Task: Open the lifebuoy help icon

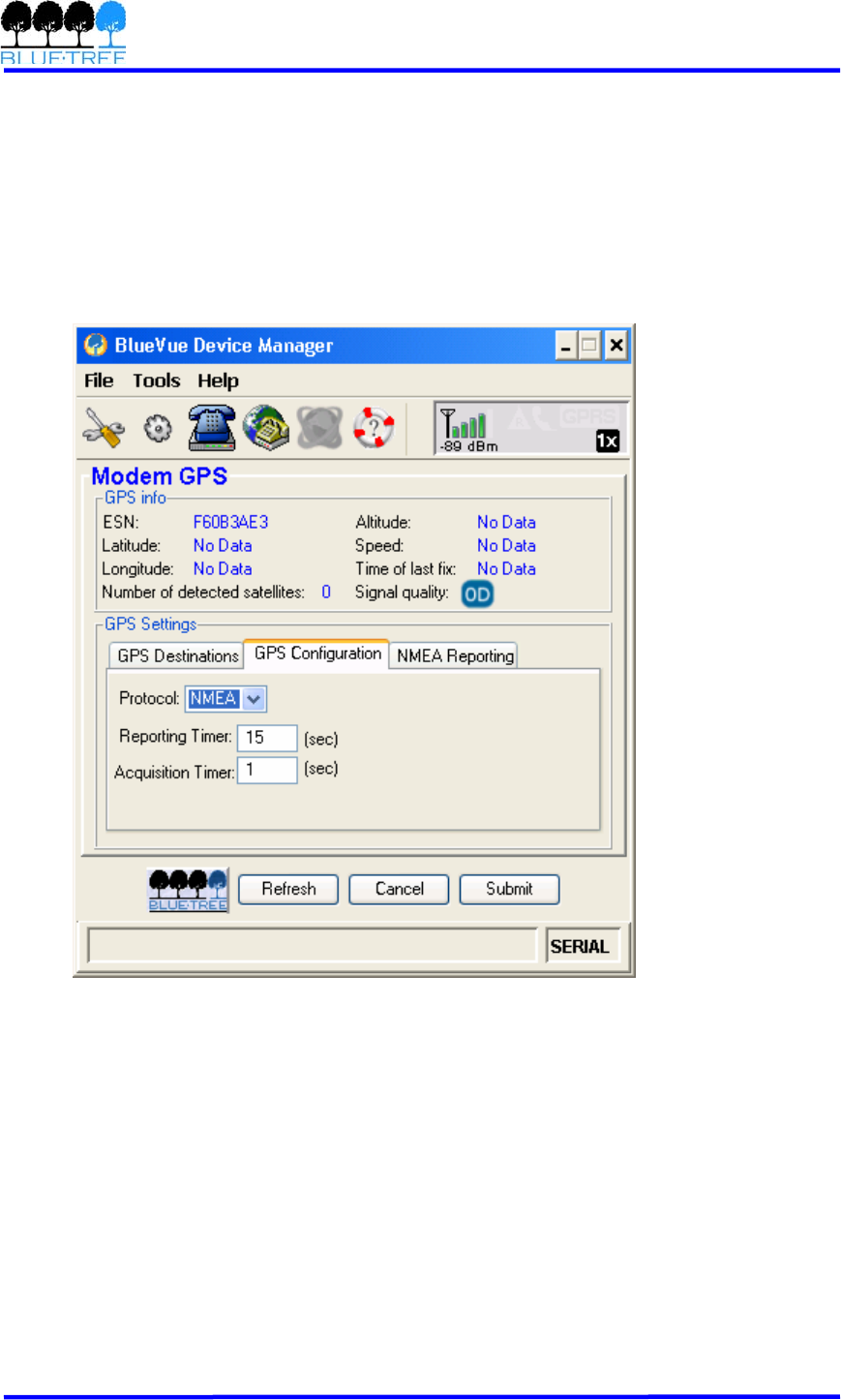Action: [374, 427]
